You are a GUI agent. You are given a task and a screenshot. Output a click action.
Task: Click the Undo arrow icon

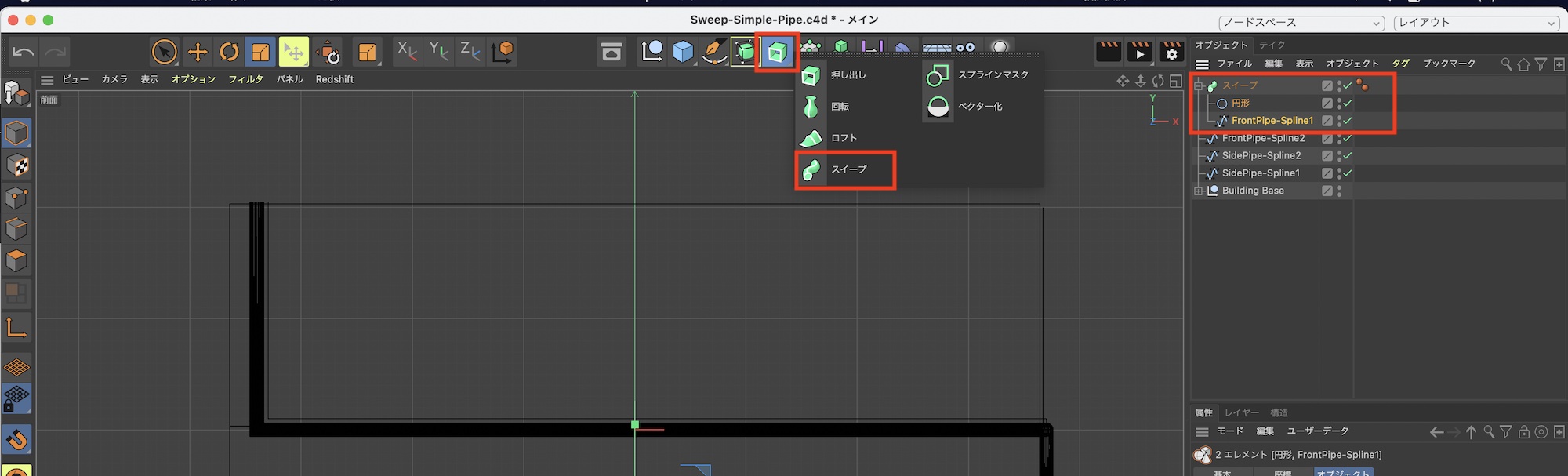[24, 53]
